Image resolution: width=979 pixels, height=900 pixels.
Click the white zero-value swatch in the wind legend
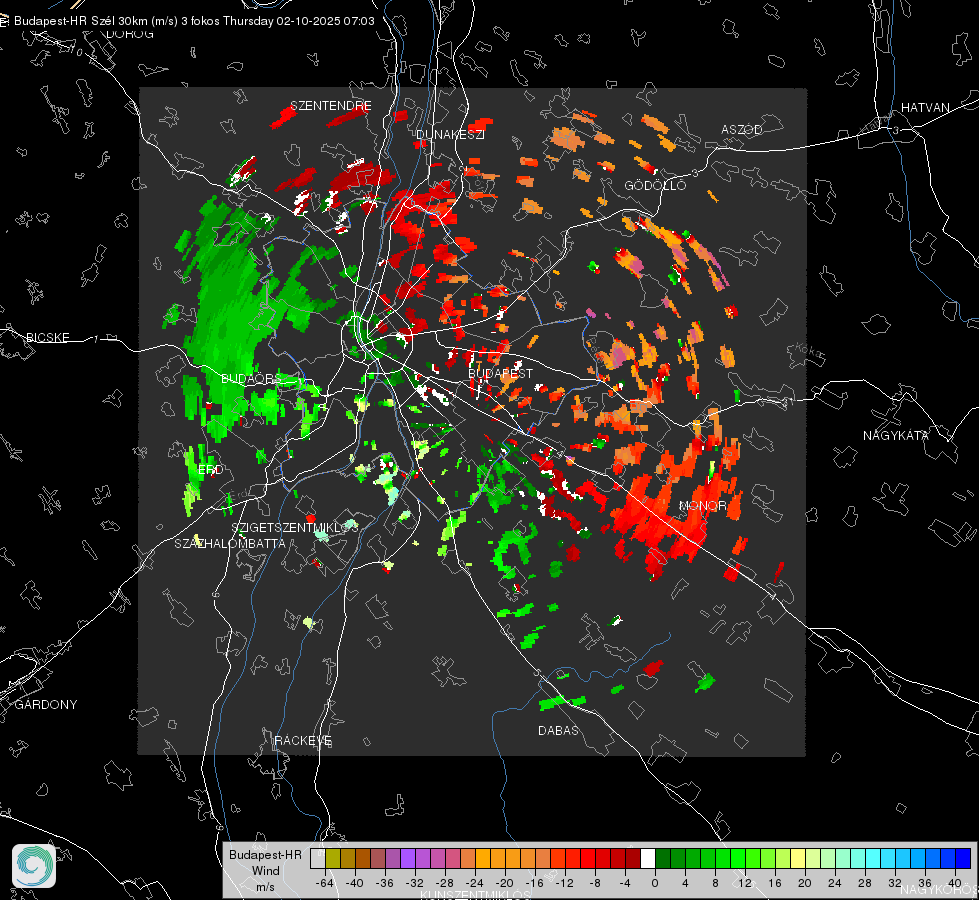(x=648, y=858)
